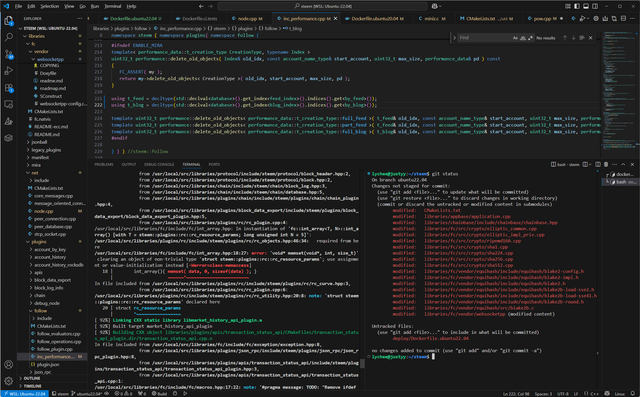This screenshot has height=397, width=640.
Task: Switch to the PROBLEMS panel tab
Action: click(x=104, y=164)
